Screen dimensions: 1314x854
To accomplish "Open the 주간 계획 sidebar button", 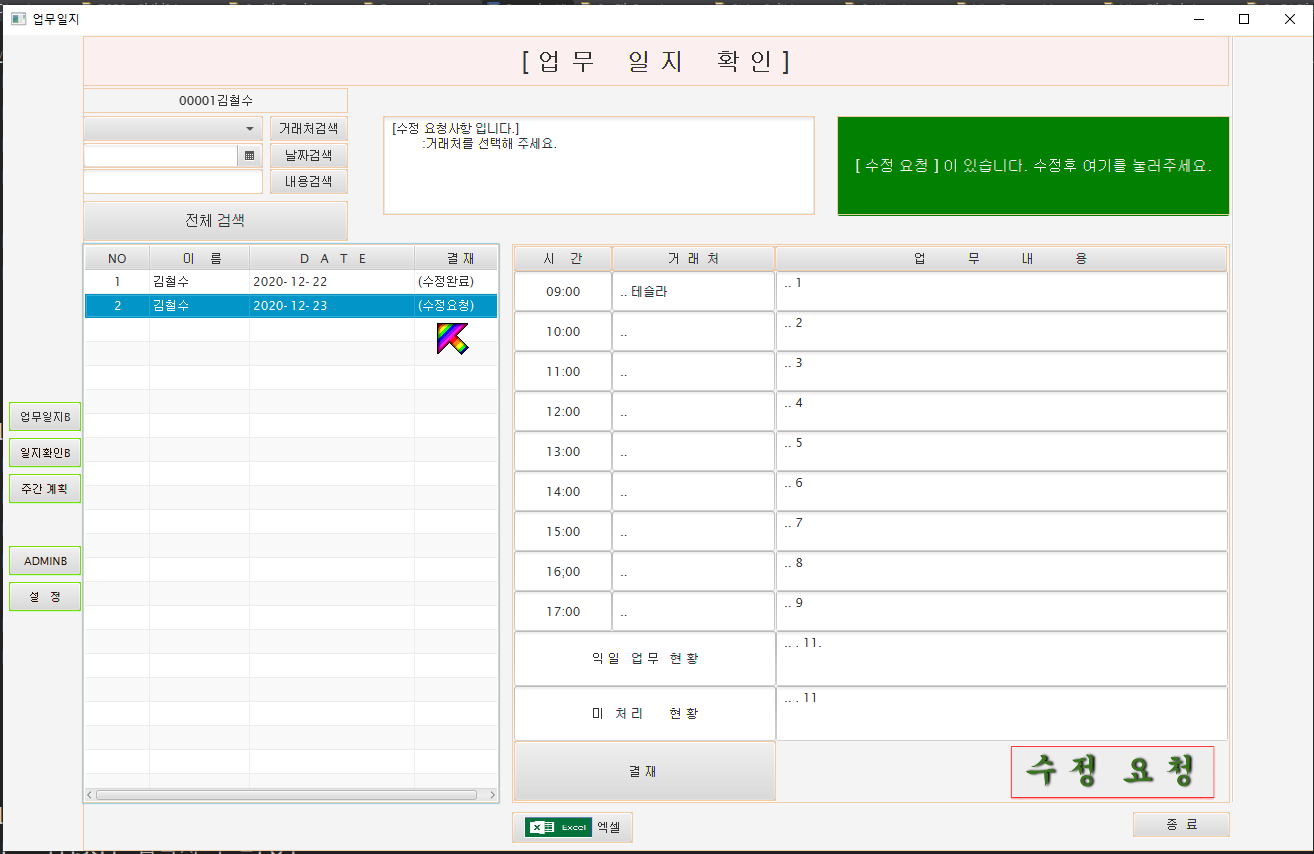I will coord(45,489).
